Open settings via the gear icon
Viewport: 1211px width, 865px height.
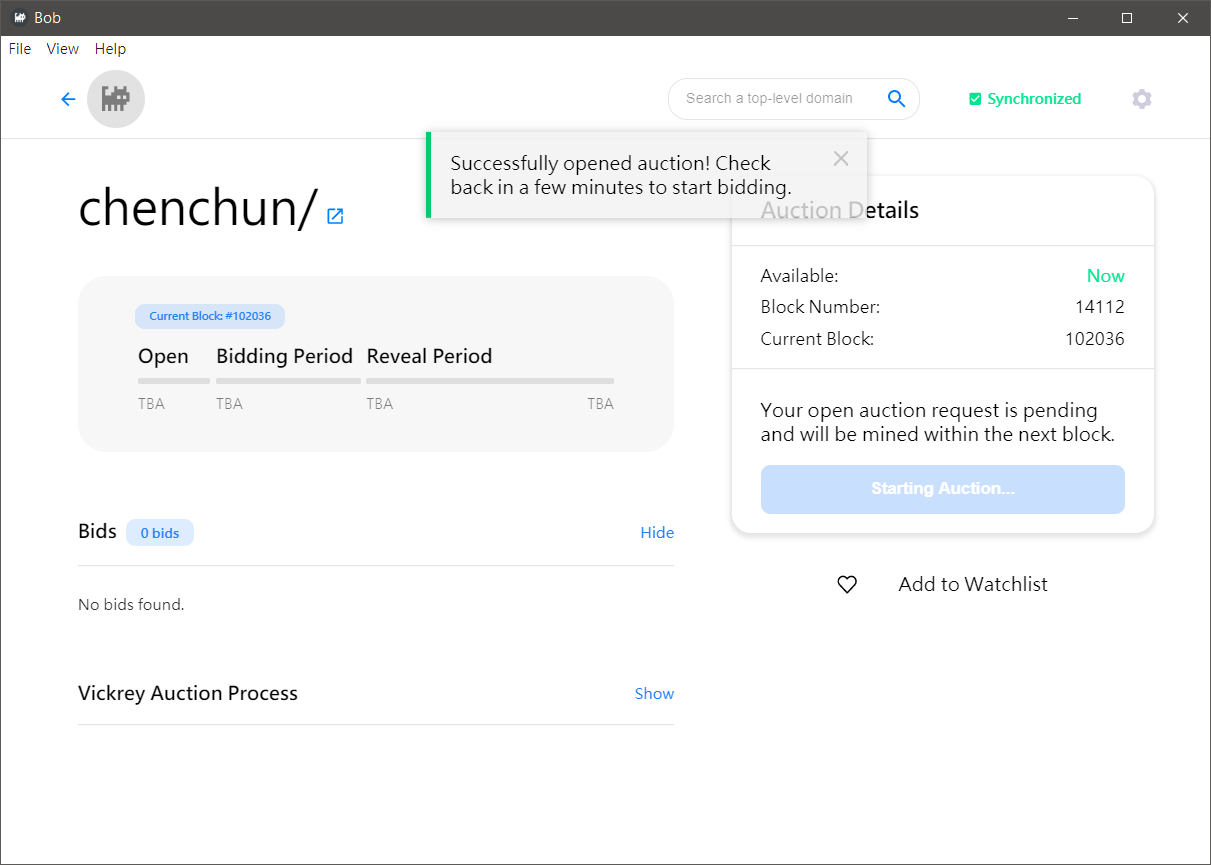click(x=1141, y=99)
